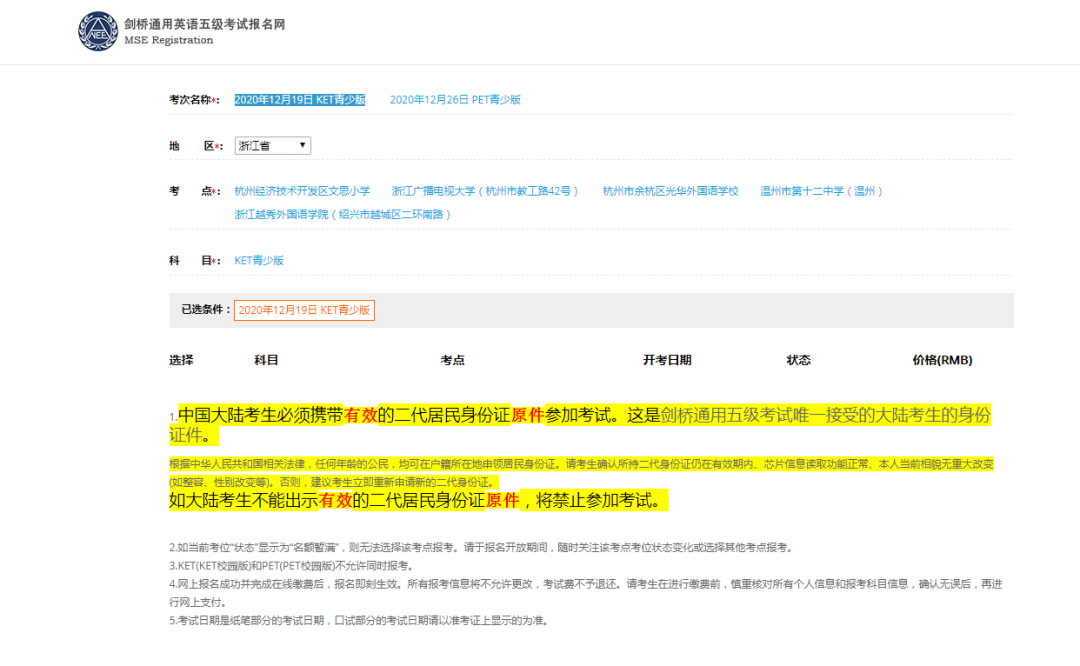The height and width of the screenshot is (666, 1080).
Task: Select exam session 2020年12月26日 PET青少版
Action: pos(455,100)
